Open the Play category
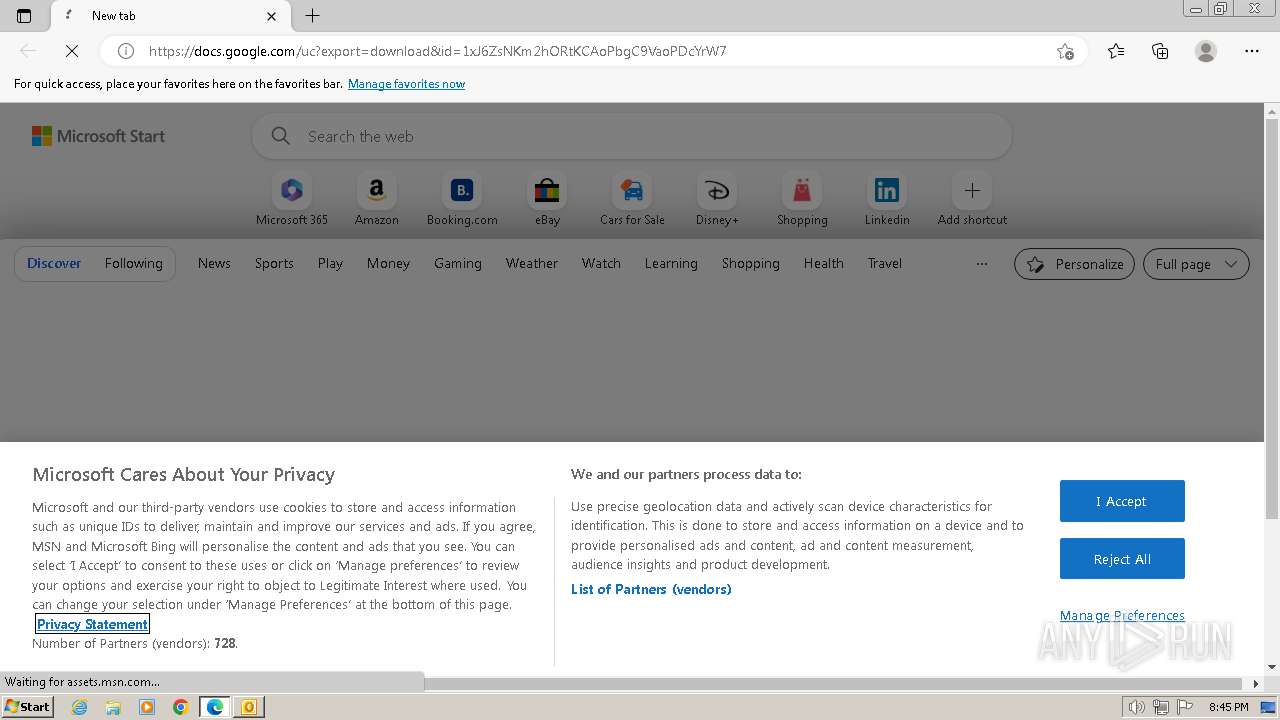 (330, 263)
